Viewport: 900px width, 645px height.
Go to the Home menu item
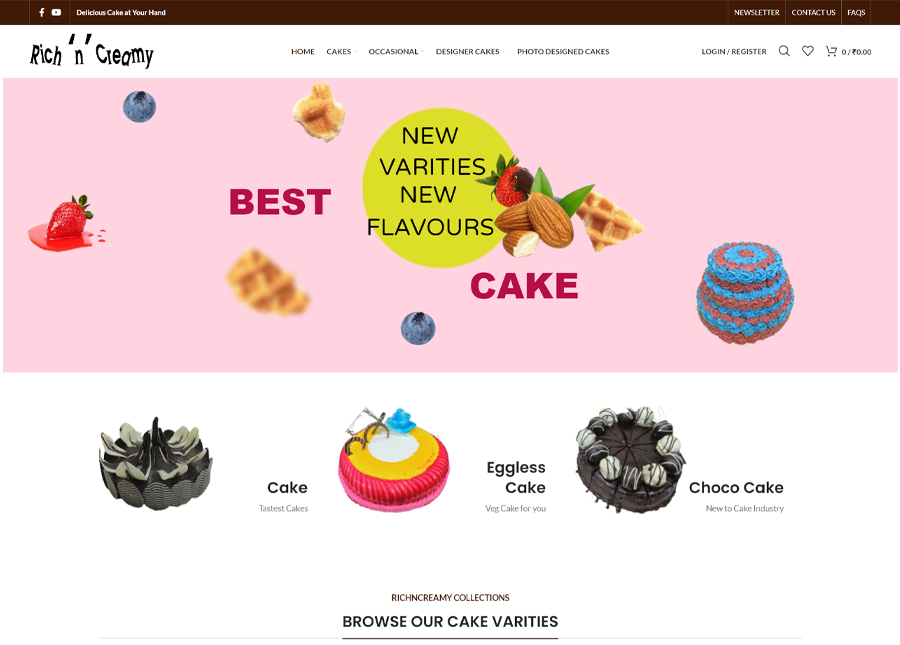coord(302,52)
